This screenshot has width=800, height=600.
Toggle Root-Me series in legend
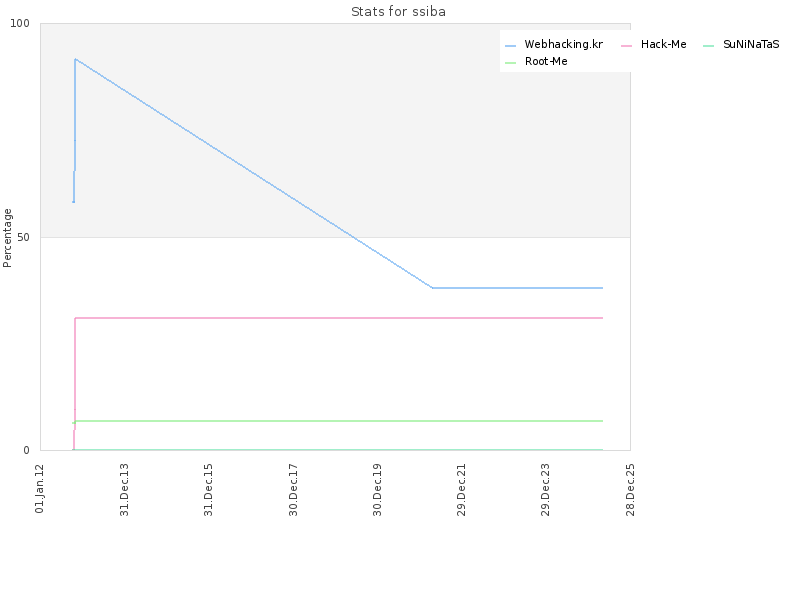pos(546,62)
